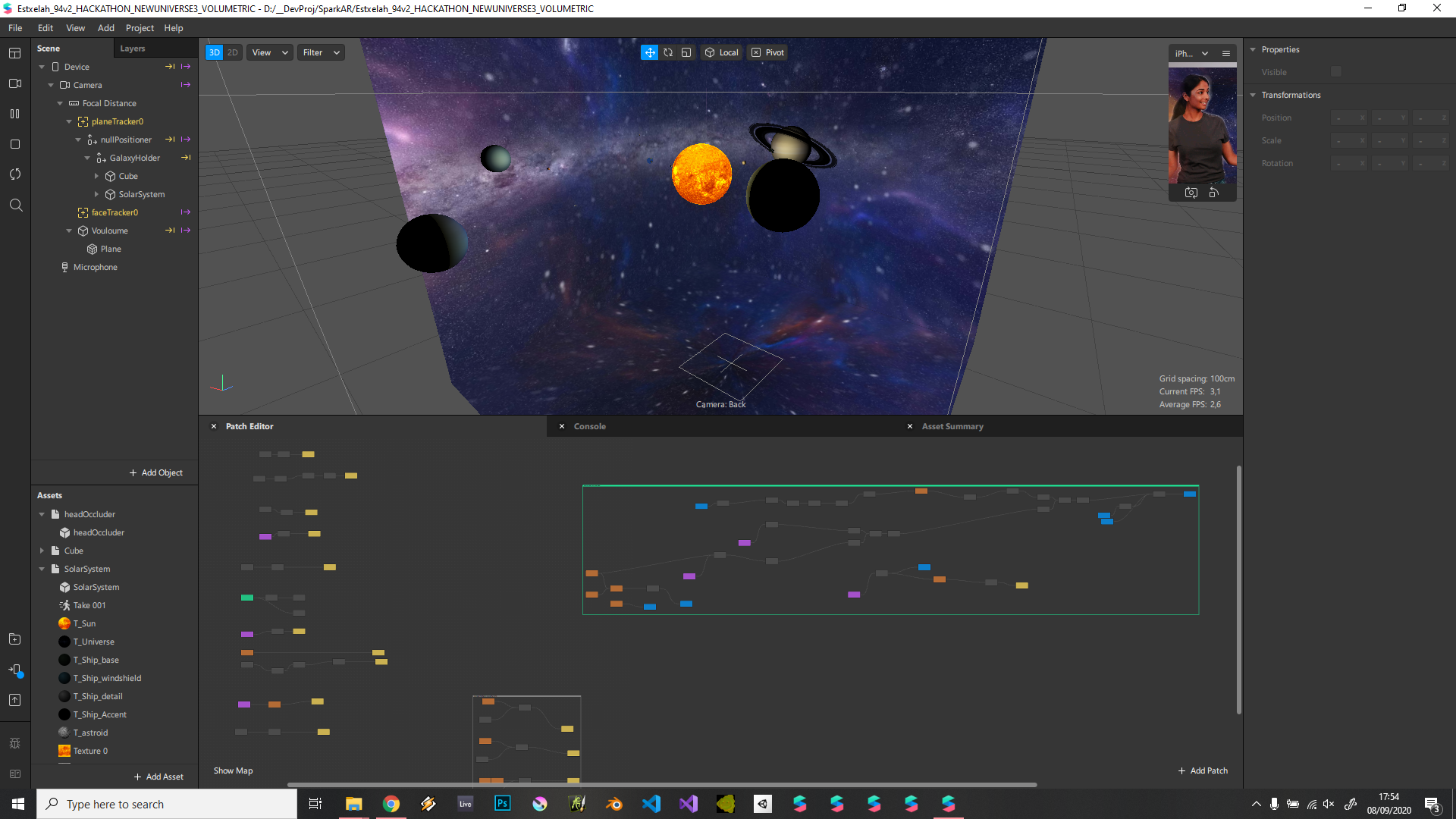Open the Filter dropdown in viewport
1456x819 pixels.
point(321,52)
